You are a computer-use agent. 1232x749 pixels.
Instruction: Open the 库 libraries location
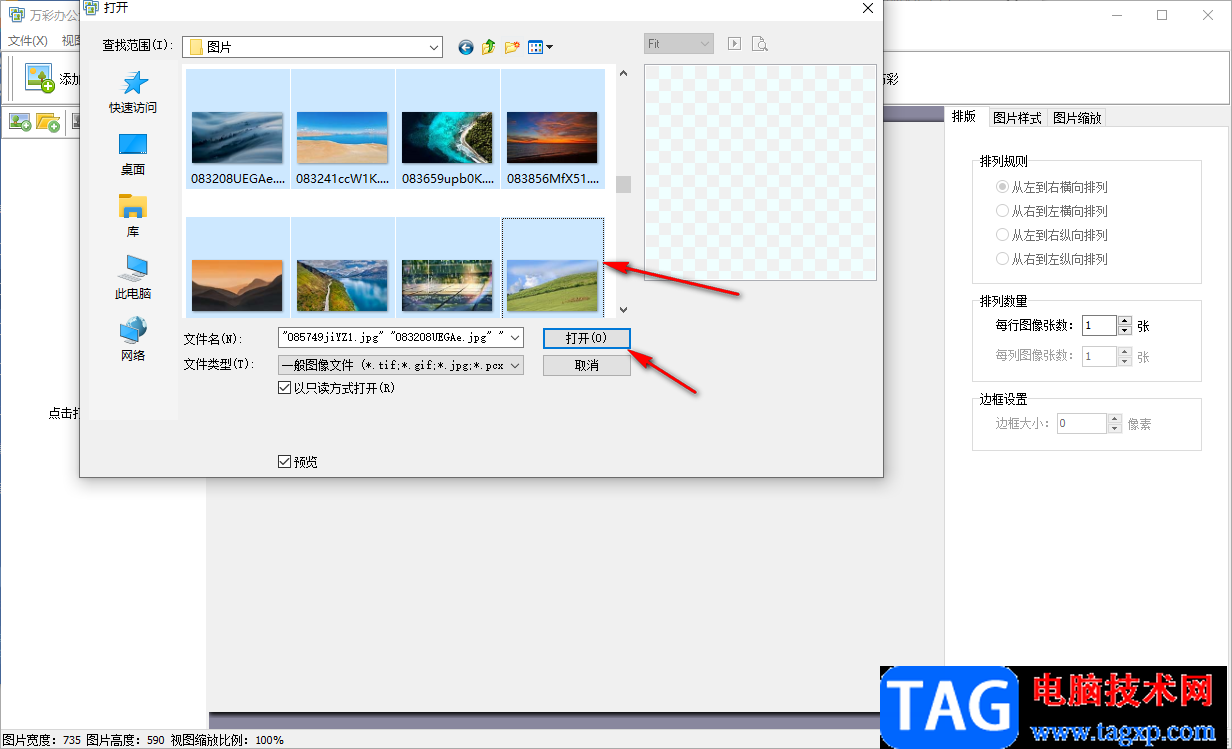coord(133,216)
